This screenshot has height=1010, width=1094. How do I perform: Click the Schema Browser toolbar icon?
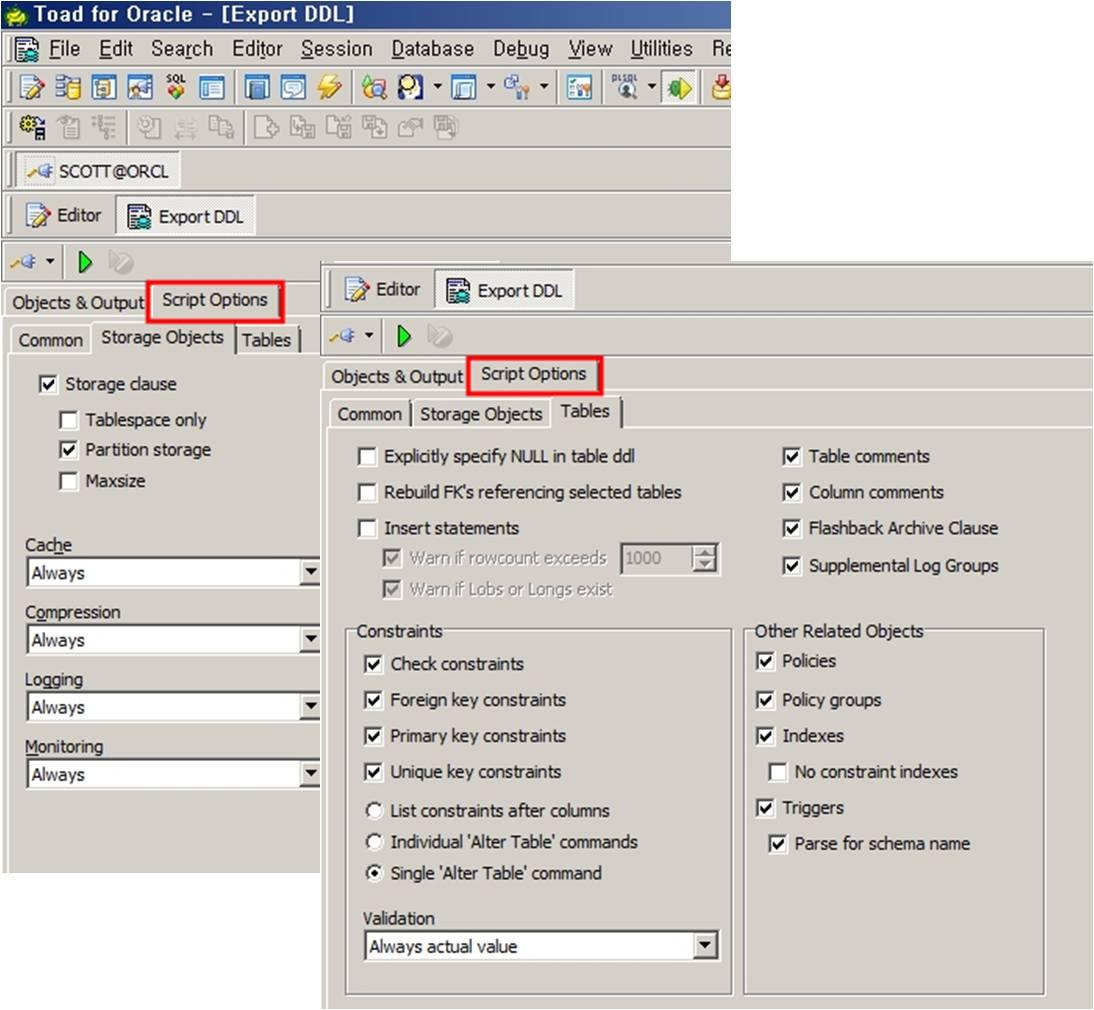tap(68, 88)
